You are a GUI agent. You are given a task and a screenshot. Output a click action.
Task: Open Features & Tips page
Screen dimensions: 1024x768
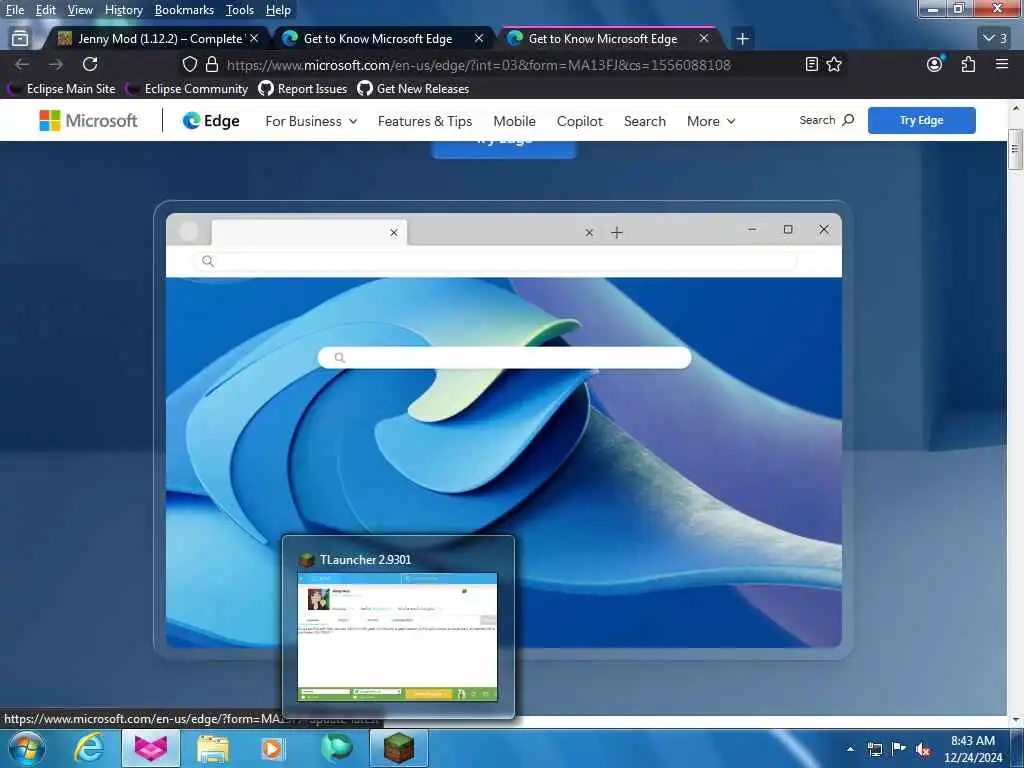point(424,121)
